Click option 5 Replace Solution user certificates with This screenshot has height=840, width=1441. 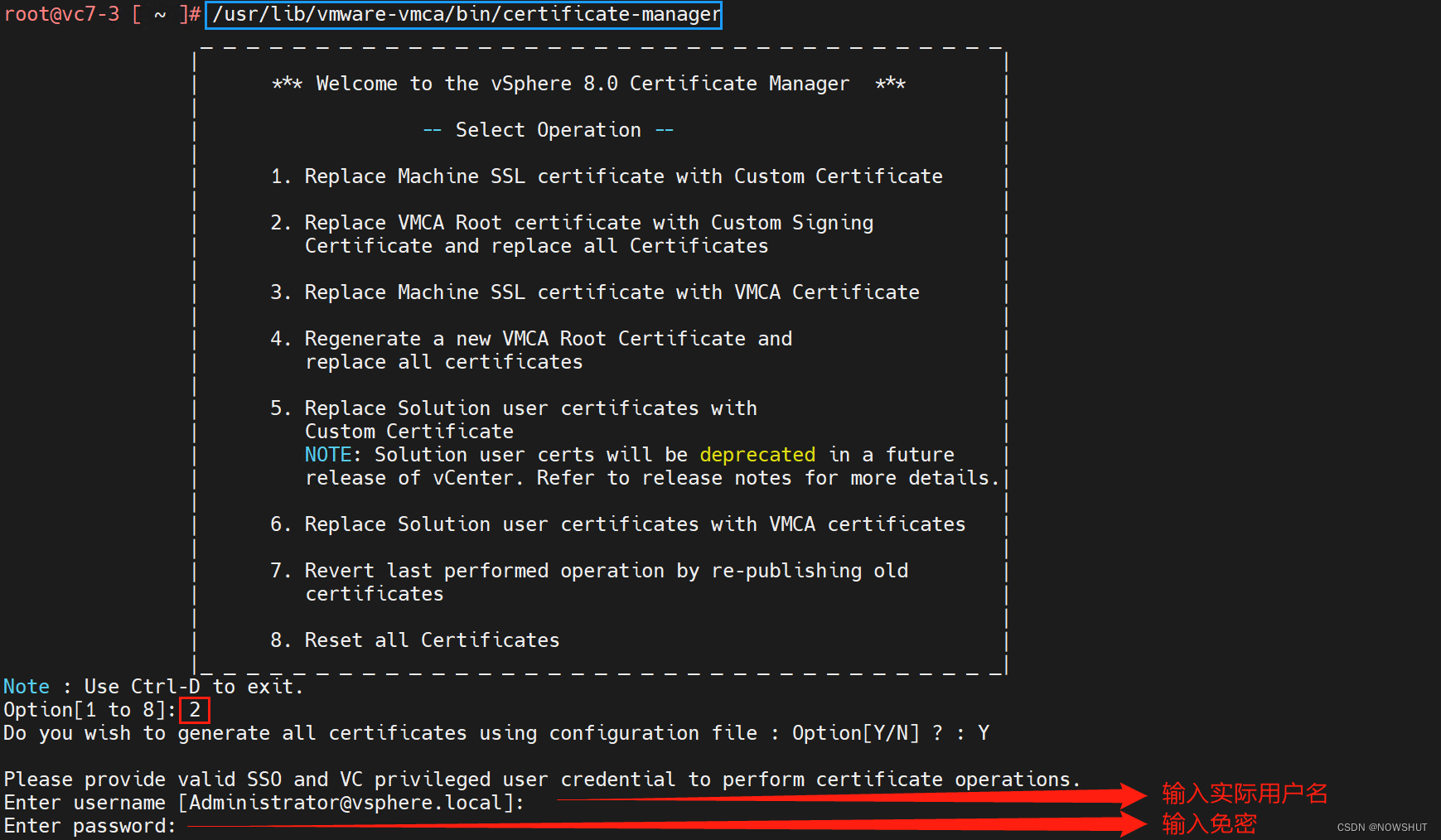click(x=514, y=408)
